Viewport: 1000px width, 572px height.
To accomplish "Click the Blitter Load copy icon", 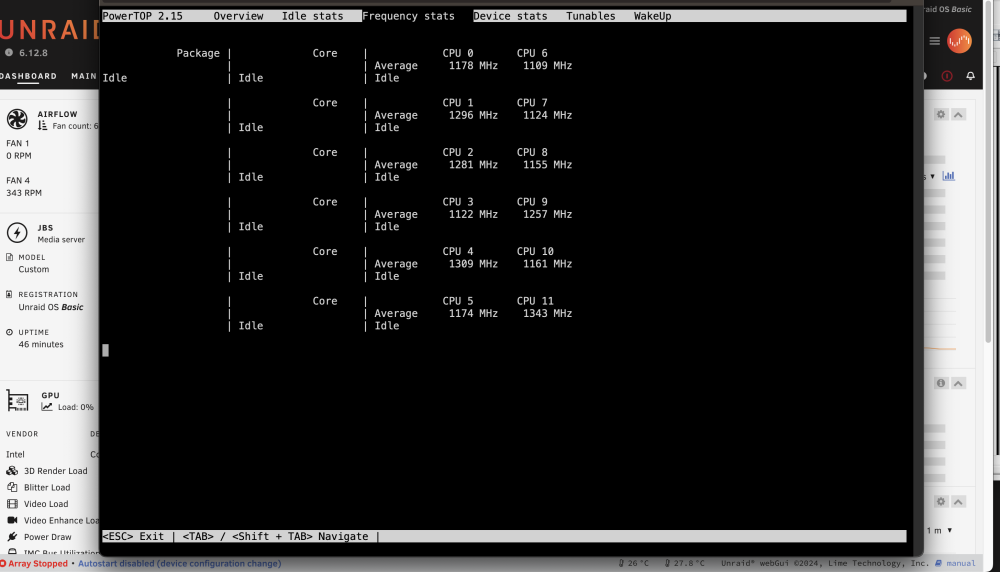I will [12, 487].
